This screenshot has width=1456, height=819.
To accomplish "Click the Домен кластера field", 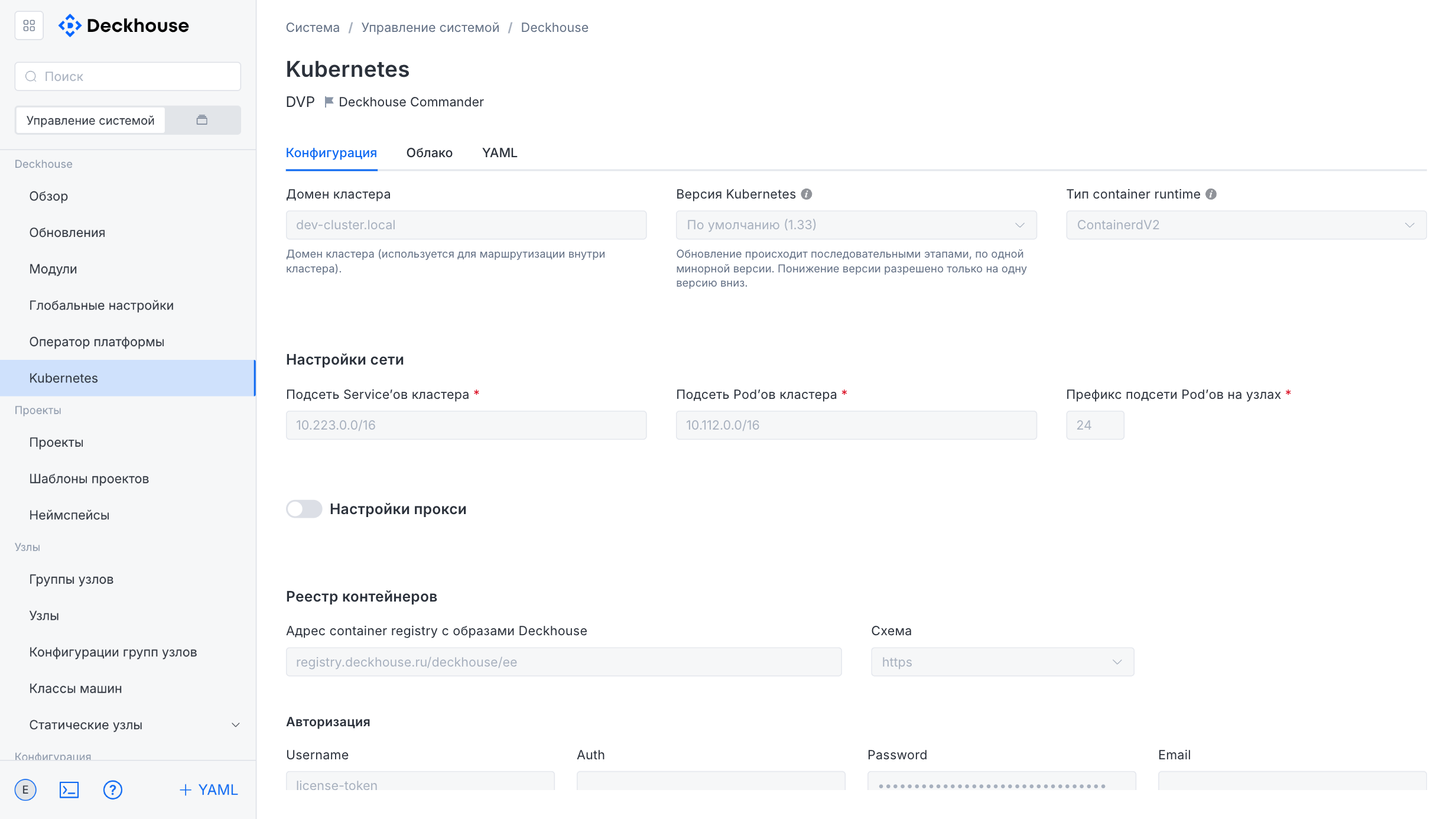I will (466, 225).
